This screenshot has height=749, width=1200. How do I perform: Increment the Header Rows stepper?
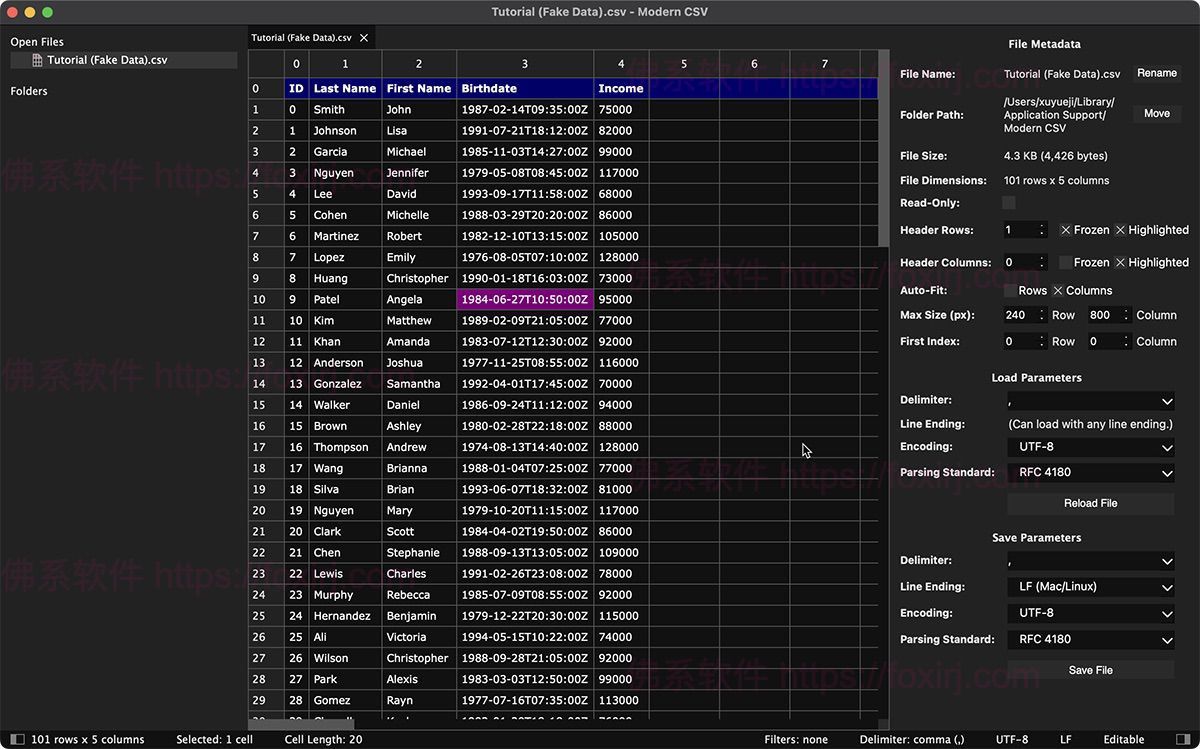click(1042, 226)
